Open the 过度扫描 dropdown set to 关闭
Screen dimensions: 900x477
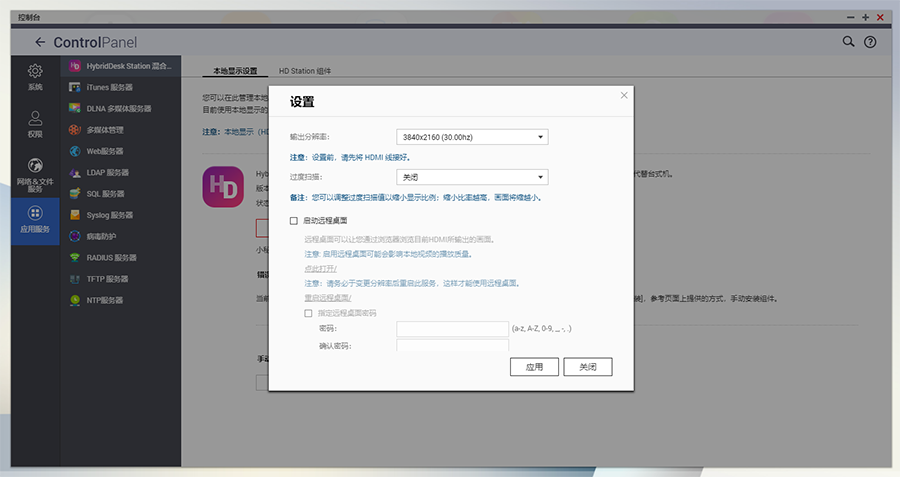point(473,176)
